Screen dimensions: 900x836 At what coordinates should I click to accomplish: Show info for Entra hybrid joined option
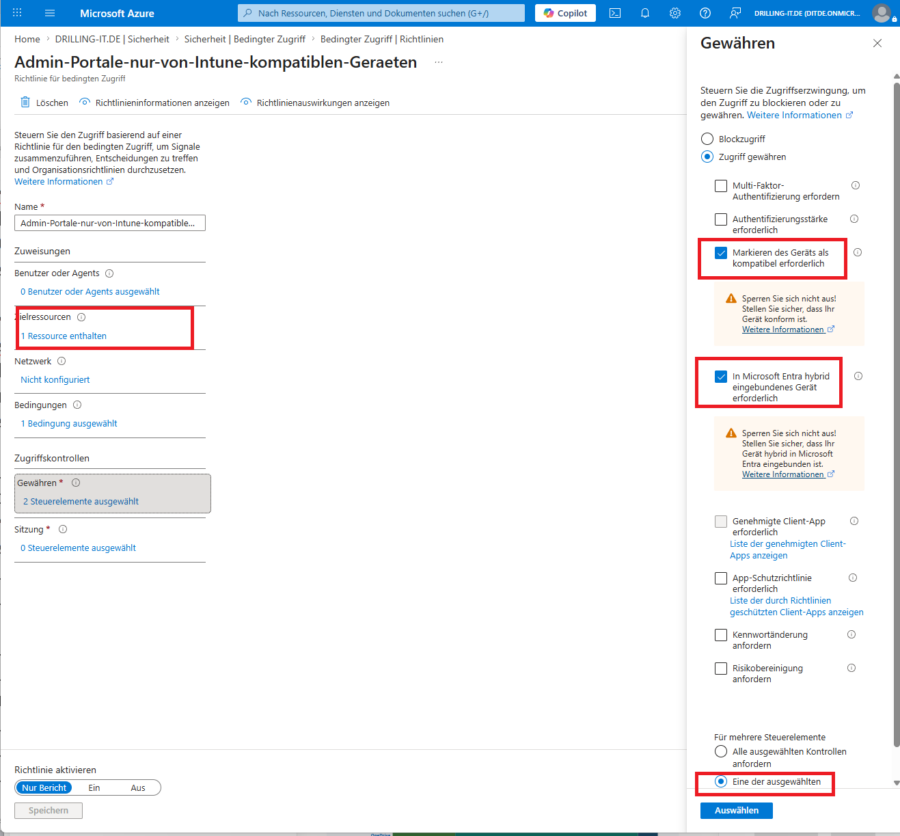(x=858, y=376)
